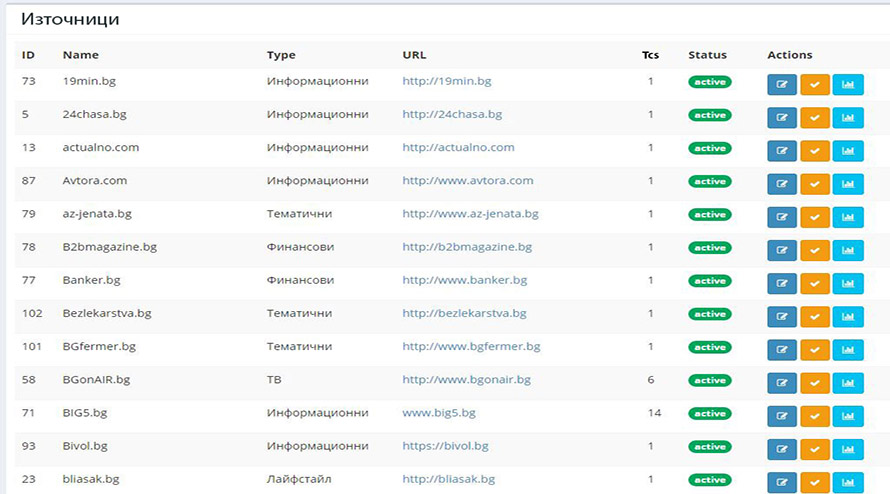
Task: Click orange checkmark for Bivol.bg
Action: 815,449
